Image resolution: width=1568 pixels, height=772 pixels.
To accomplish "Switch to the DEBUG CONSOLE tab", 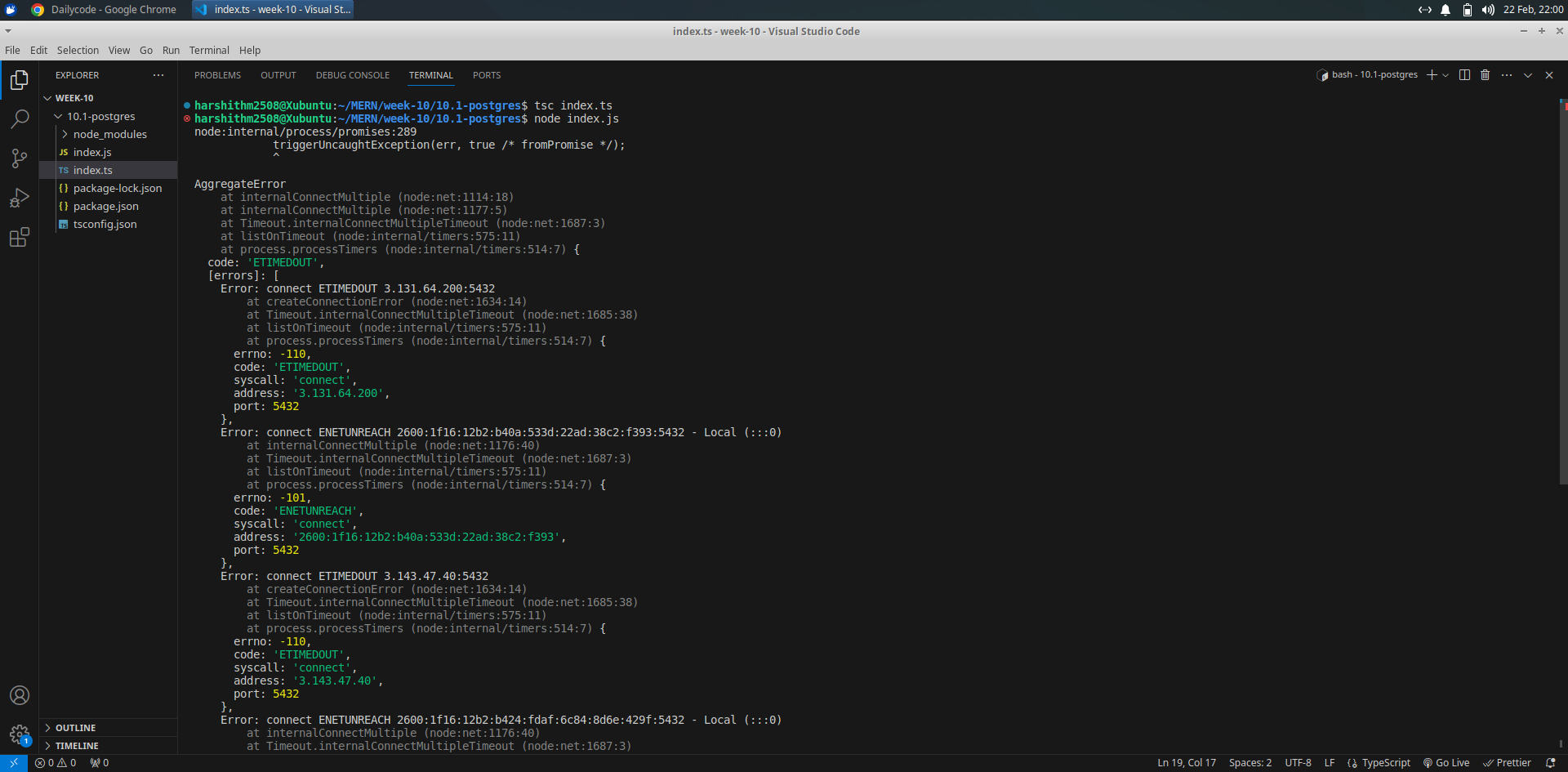I will (353, 75).
